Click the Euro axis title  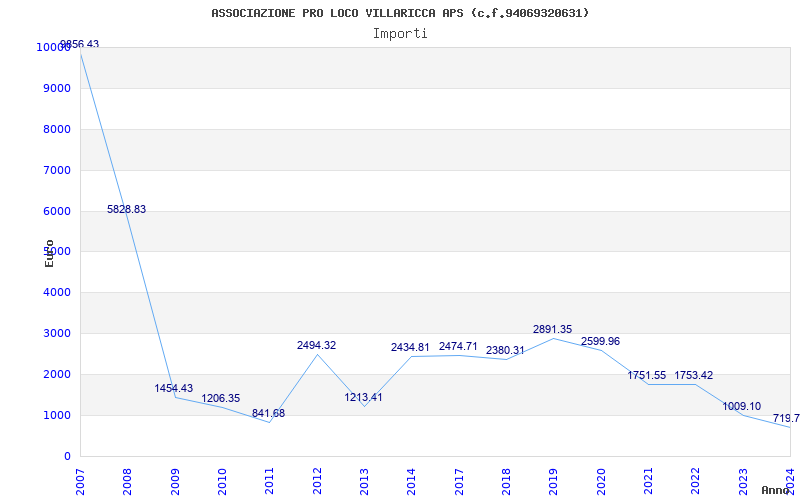pyautogui.click(x=49, y=253)
